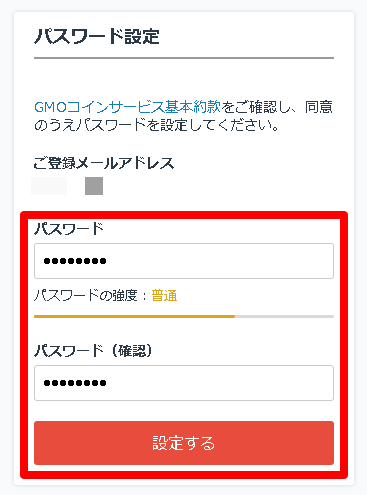Click the gray unfilled part of strength bar

(284, 316)
